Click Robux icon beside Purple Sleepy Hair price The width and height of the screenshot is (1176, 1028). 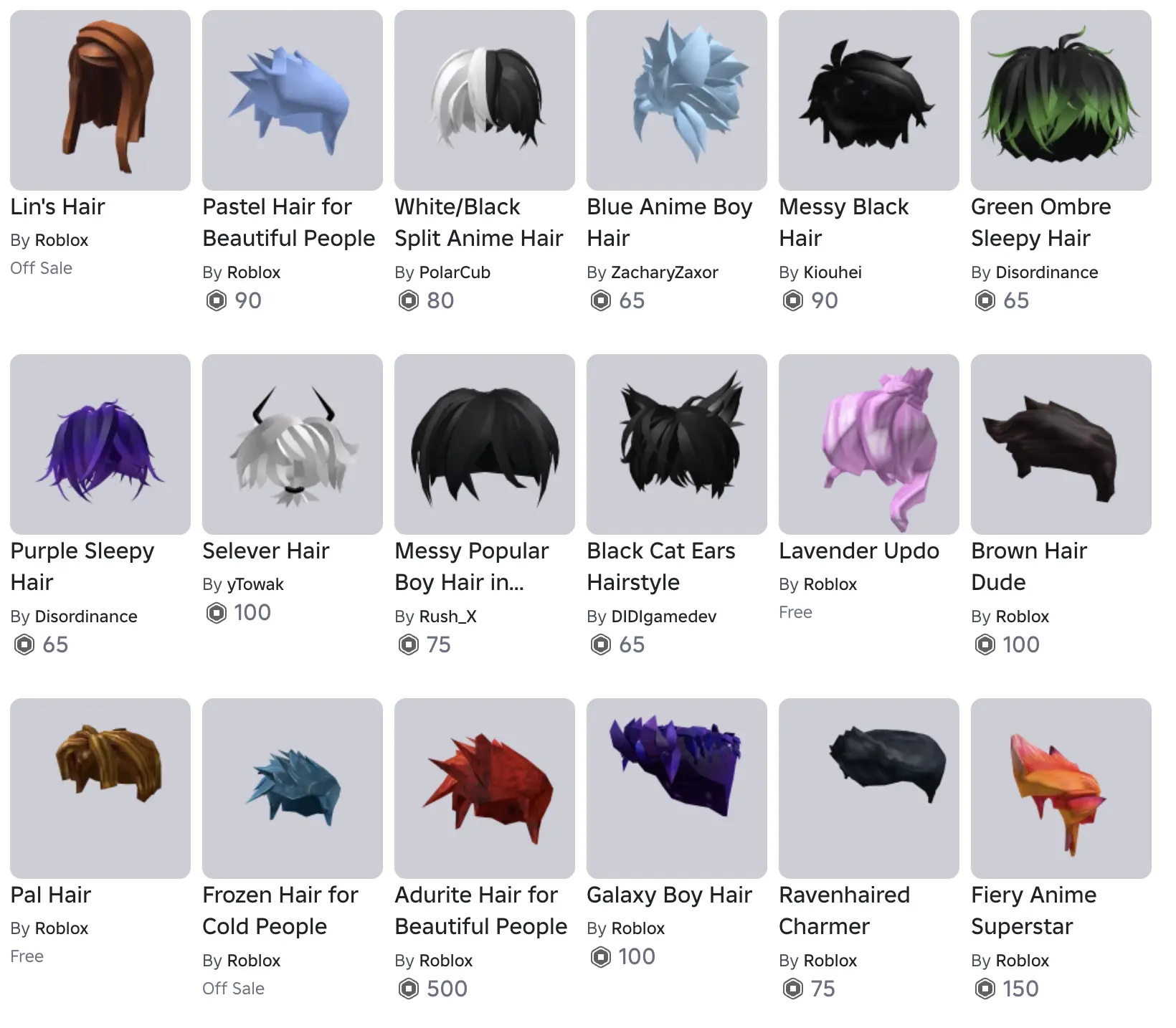[24, 644]
